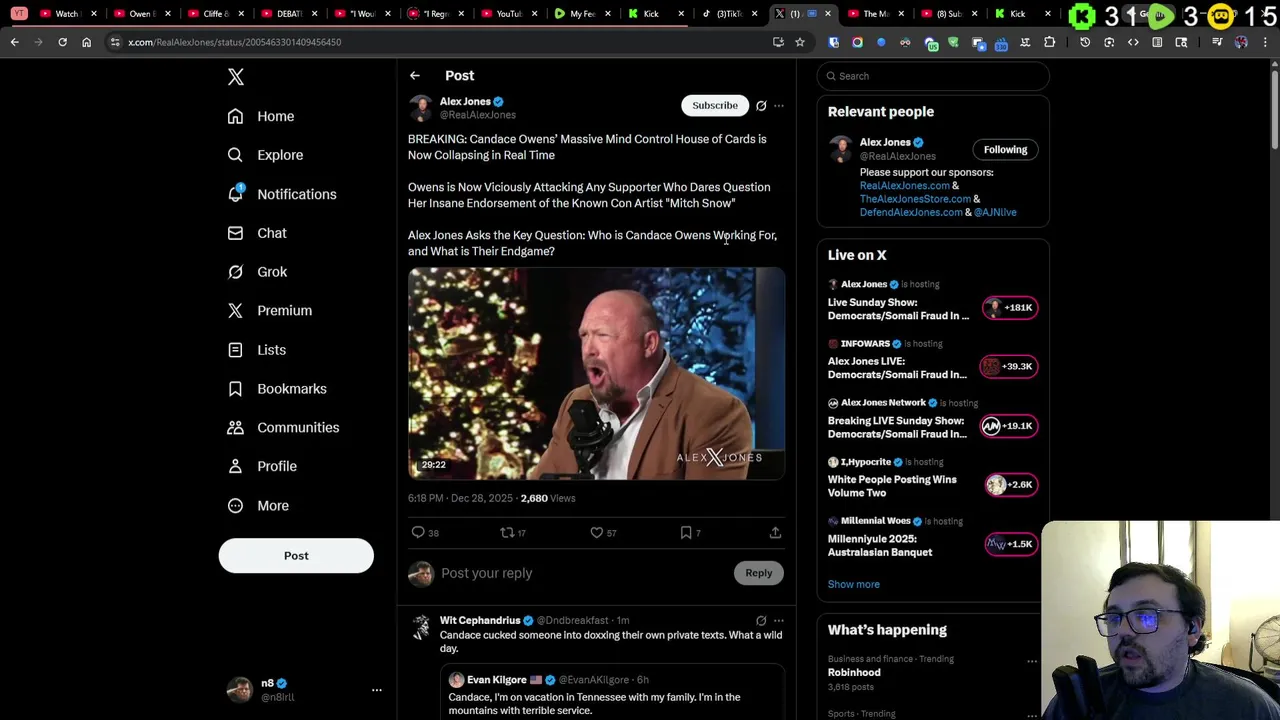Open Lists in left navigation
Image resolution: width=1280 pixels, height=720 pixels.
(256, 350)
